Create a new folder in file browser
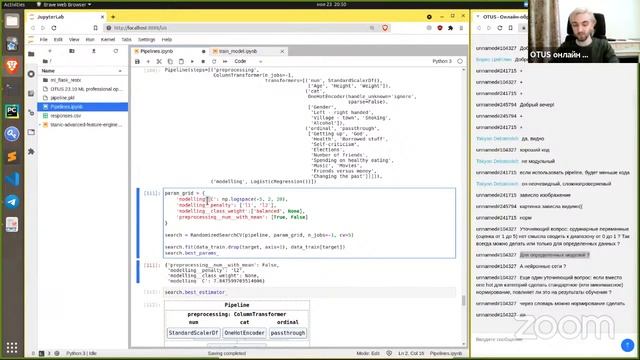This screenshot has height=360, width=640. pos(72,51)
